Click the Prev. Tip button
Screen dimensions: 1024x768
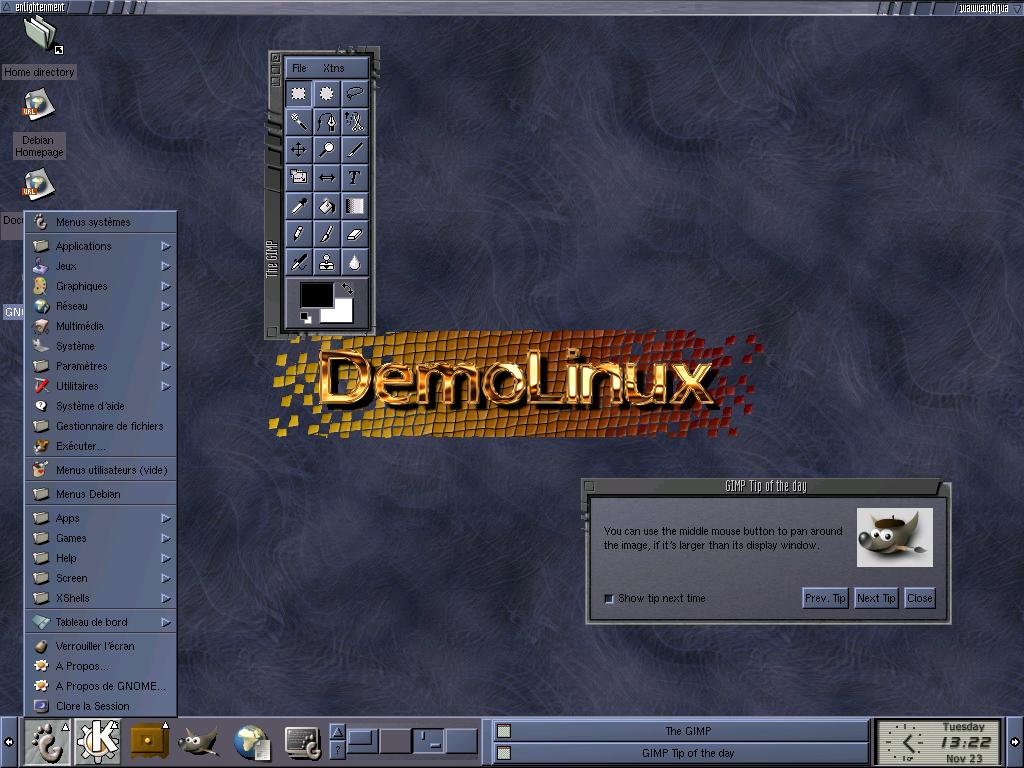[x=825, y=598]
